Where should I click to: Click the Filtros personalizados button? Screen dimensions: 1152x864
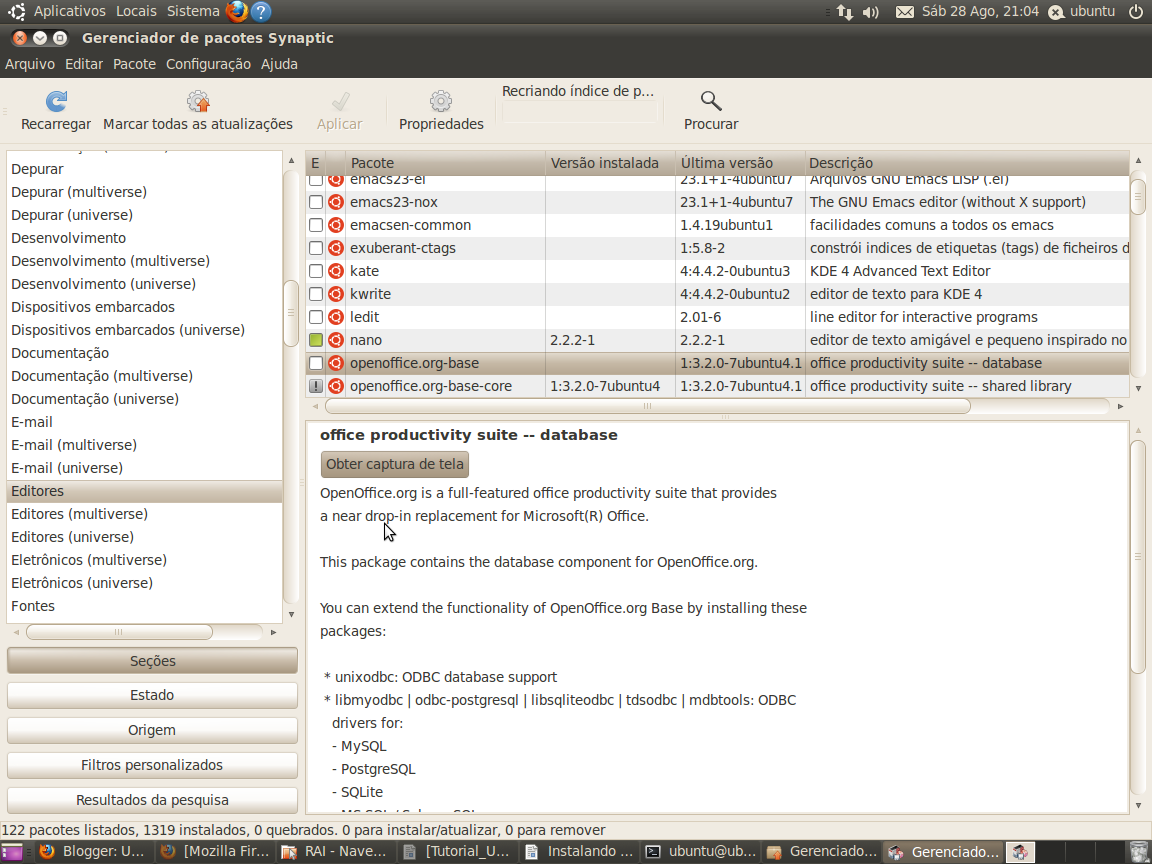click(x=152, y=765)
